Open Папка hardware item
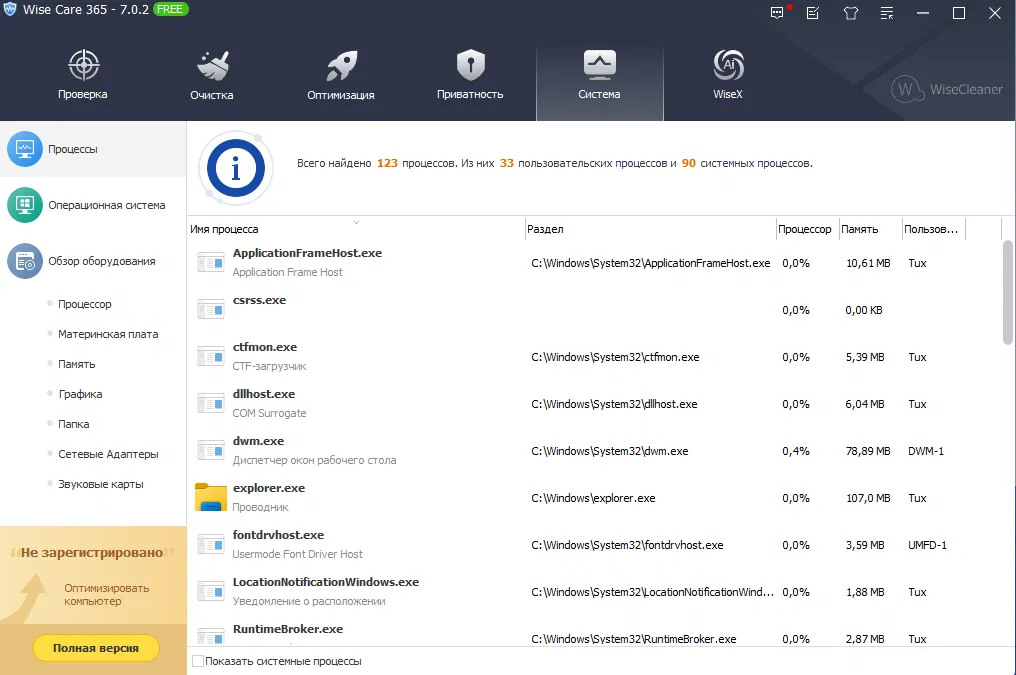 pyautogui.click(x=74, y=424)
